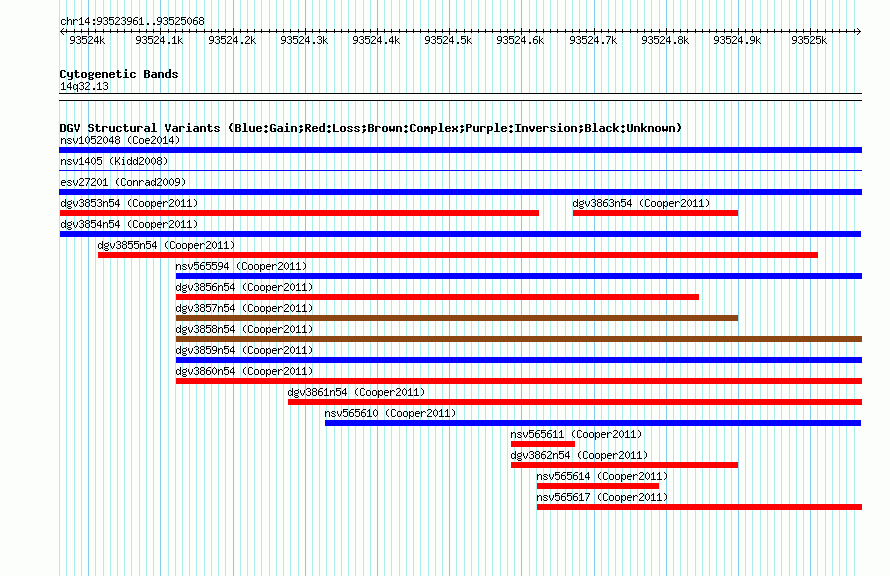Select the short nsv565611 red bar
890x576 pixels.
(543, 444)
